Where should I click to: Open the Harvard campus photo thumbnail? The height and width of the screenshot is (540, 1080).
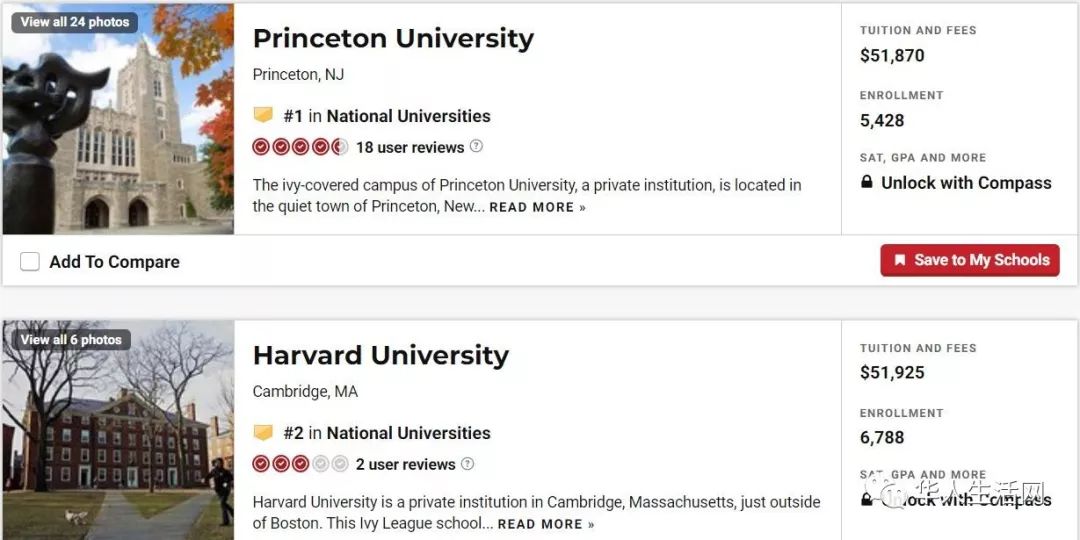point(118,430)
